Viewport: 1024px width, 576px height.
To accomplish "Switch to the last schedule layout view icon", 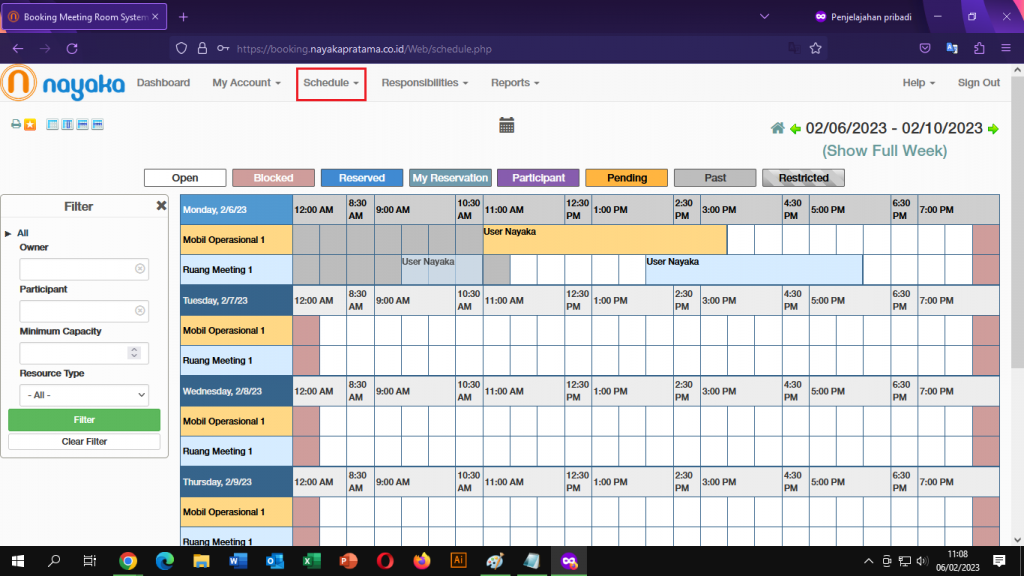I will click(x=98, y=125).
